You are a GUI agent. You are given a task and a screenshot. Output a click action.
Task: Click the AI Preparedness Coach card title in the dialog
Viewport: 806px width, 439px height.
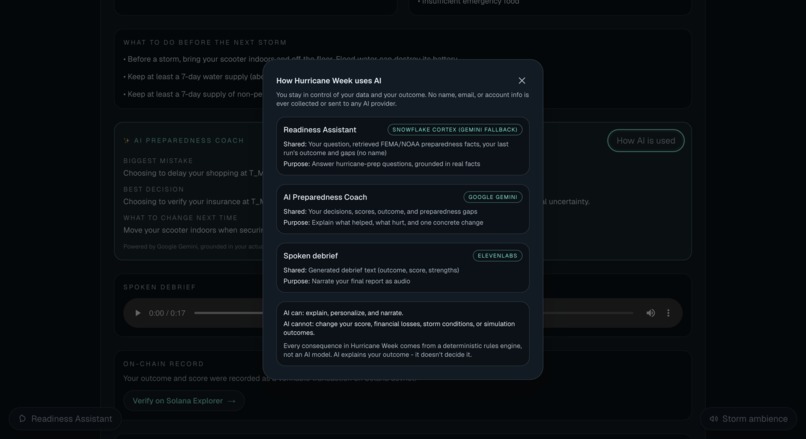[x=325, y=197]
